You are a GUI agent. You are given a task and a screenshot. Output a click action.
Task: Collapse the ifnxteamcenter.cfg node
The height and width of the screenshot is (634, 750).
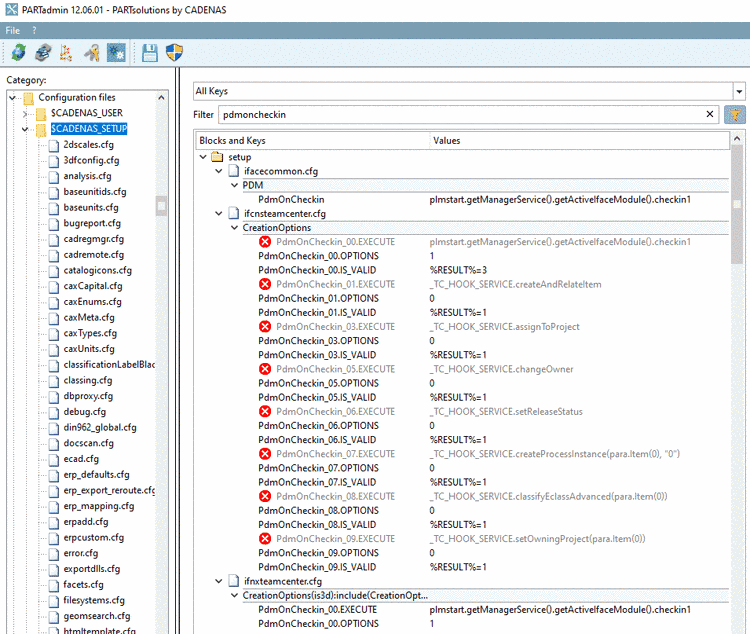click(x=219, y=581)
